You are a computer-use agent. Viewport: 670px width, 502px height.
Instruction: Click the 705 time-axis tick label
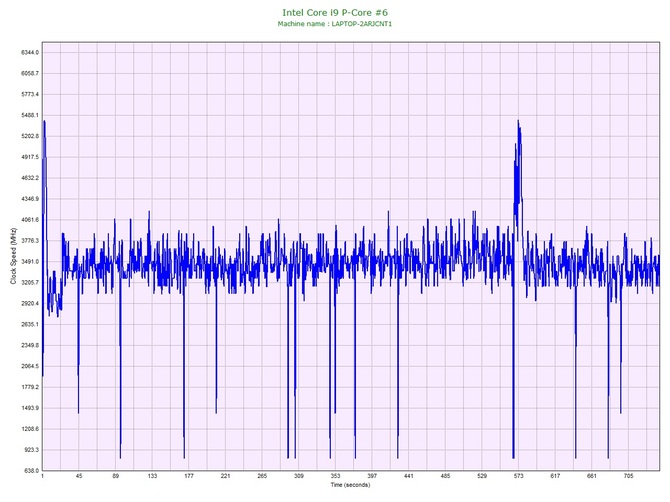coord(629,476)
